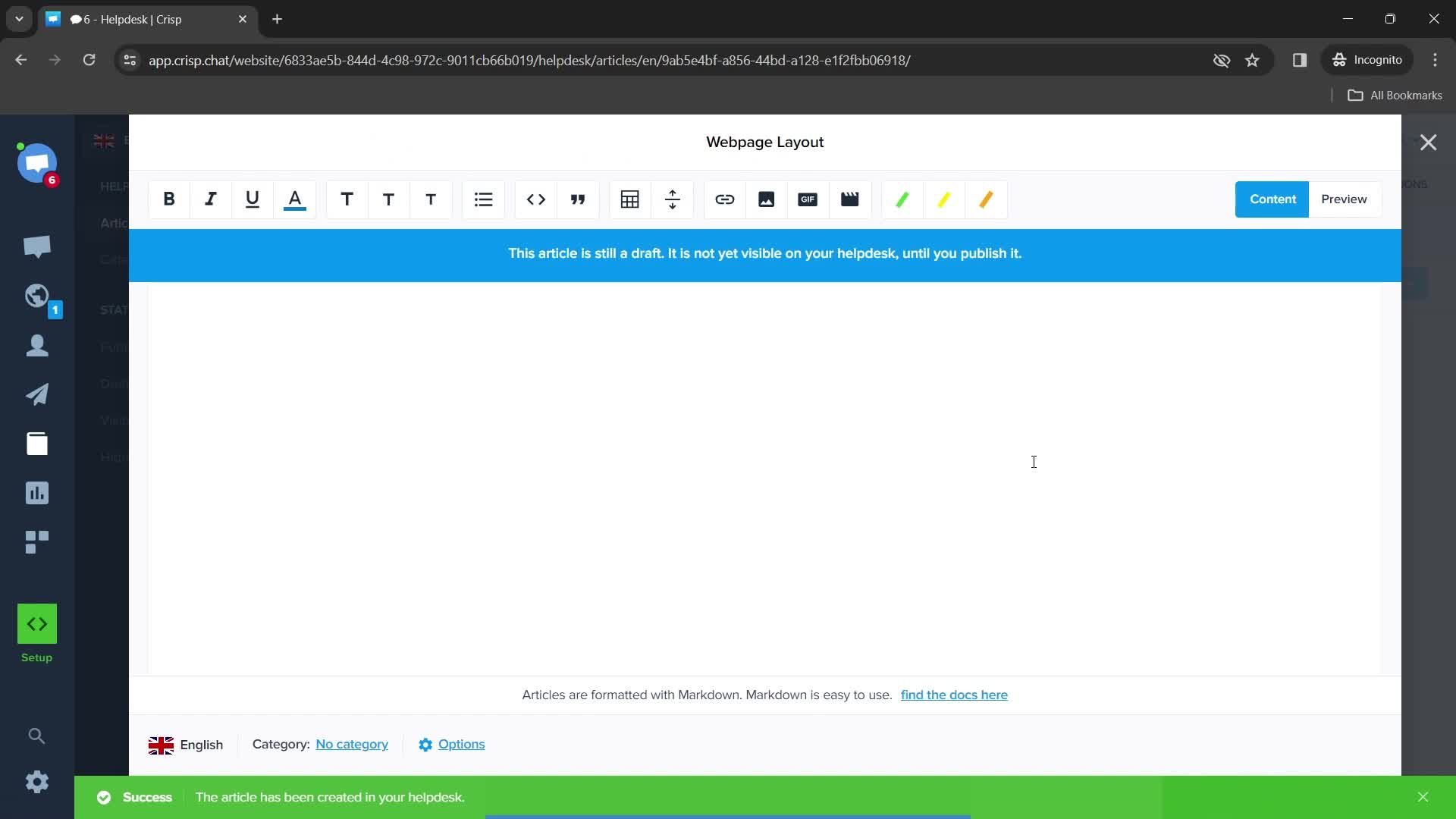
Task: Toggle orange highlighter tool
Action: [x=986, y=199]
